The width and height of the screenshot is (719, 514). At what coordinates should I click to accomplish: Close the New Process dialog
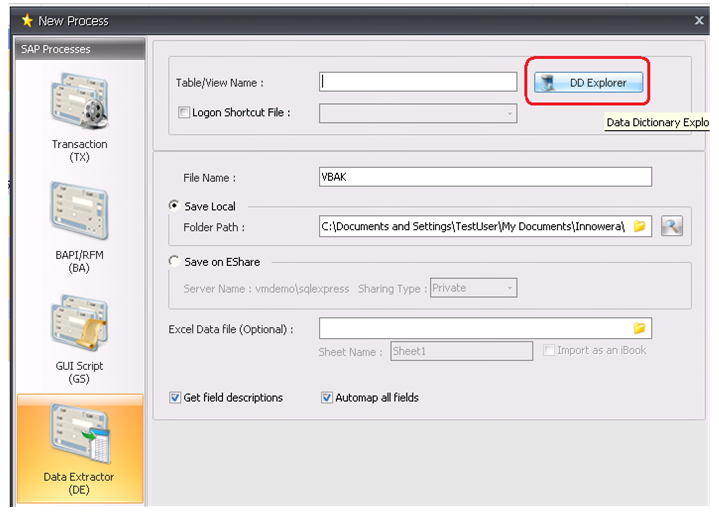[x=699, y=20]
